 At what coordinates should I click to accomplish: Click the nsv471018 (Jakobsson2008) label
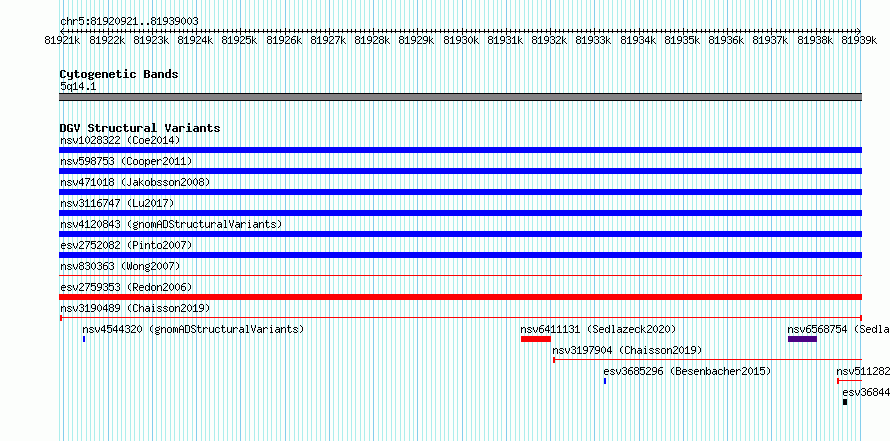(x=135, y=182)
